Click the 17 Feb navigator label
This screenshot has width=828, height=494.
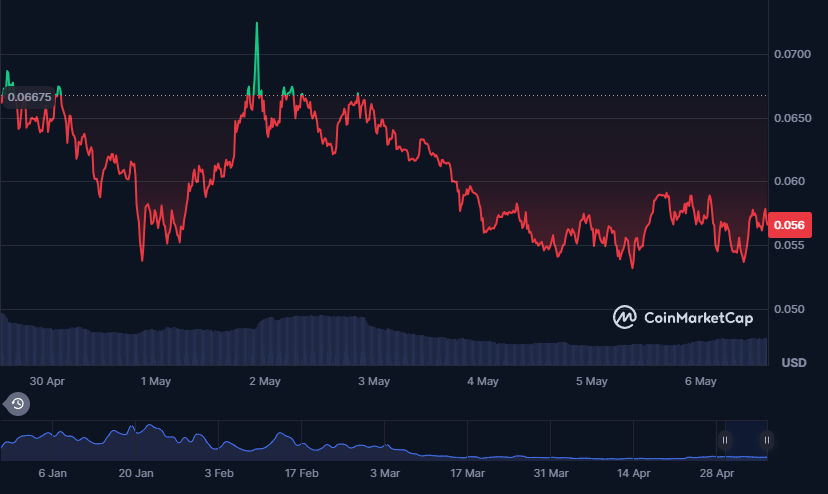pos(302,473)
